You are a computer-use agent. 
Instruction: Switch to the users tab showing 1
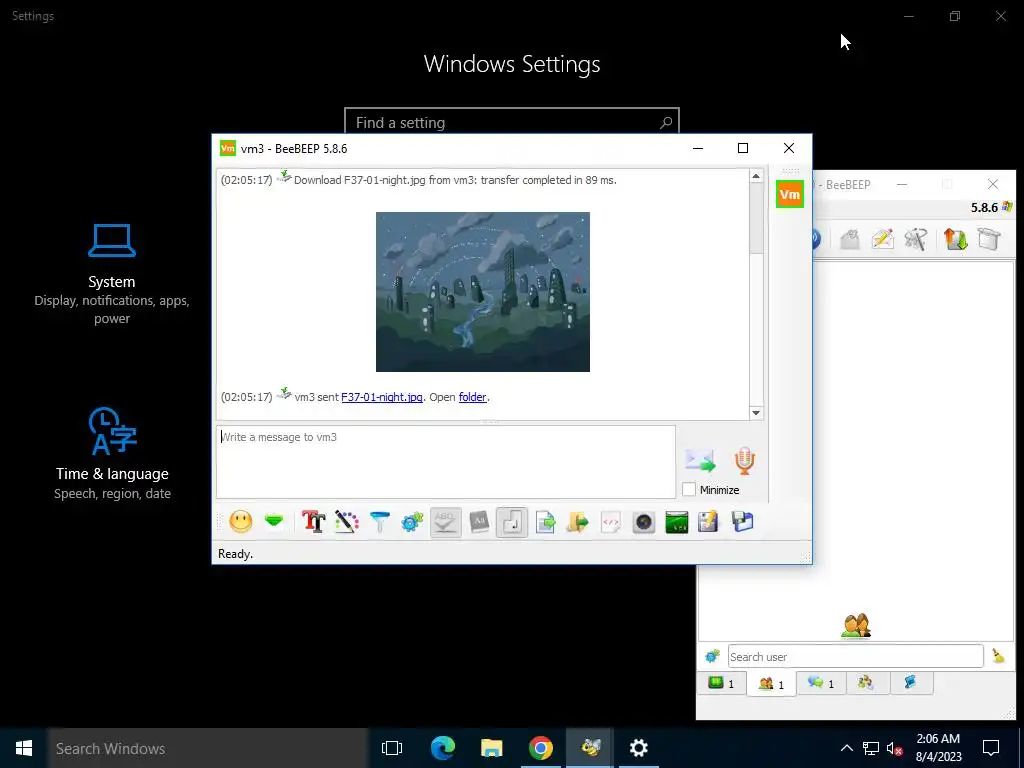(x=771, y=684)
